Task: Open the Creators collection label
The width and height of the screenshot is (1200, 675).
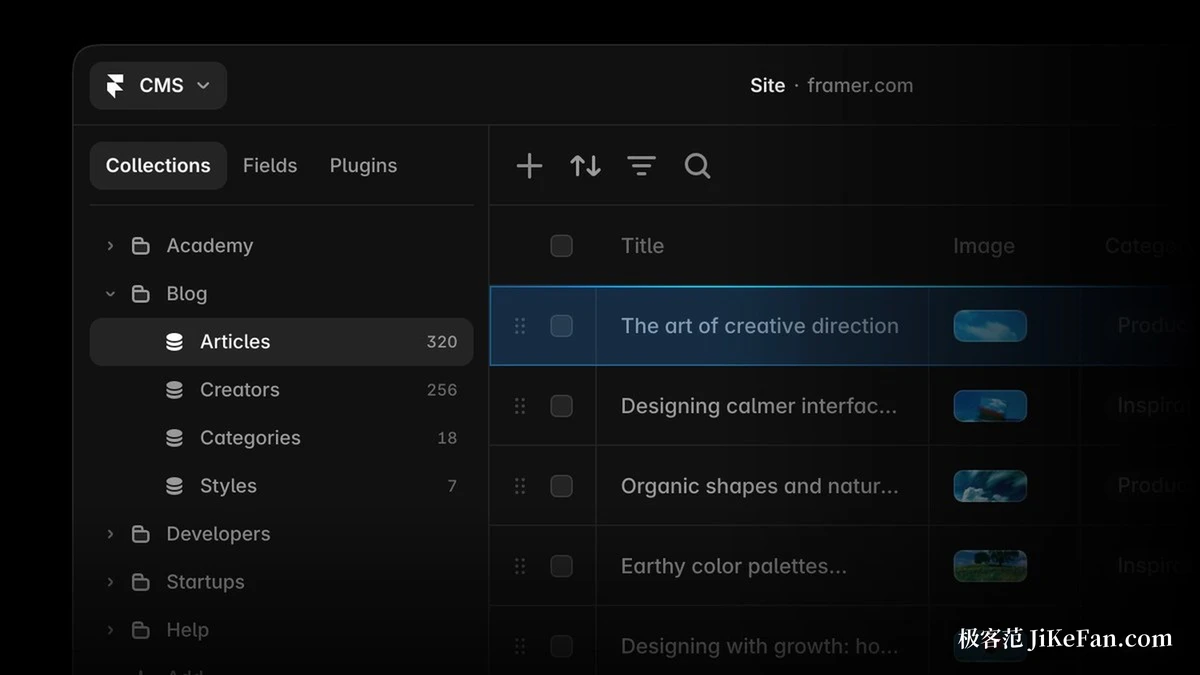Action: (240, 390)
